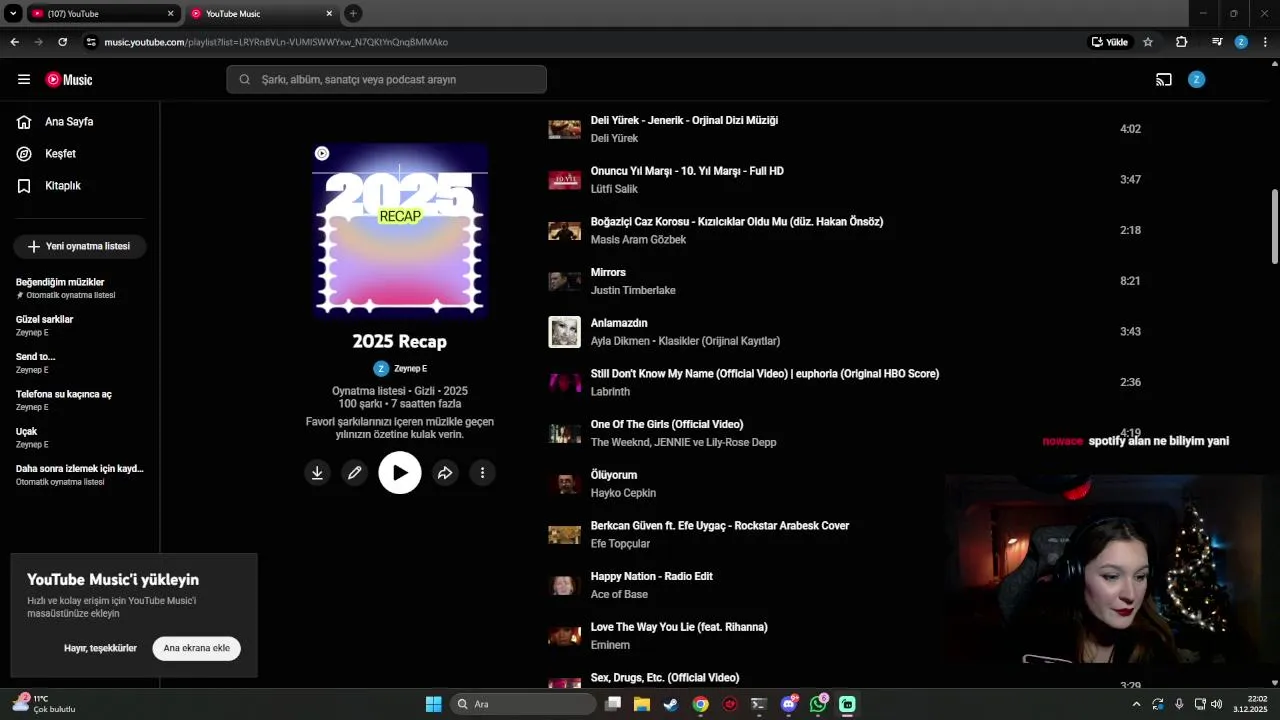1280x720 pixels.
Task: Click the YouTube Music logo
Action: click(x=69, y=80)
